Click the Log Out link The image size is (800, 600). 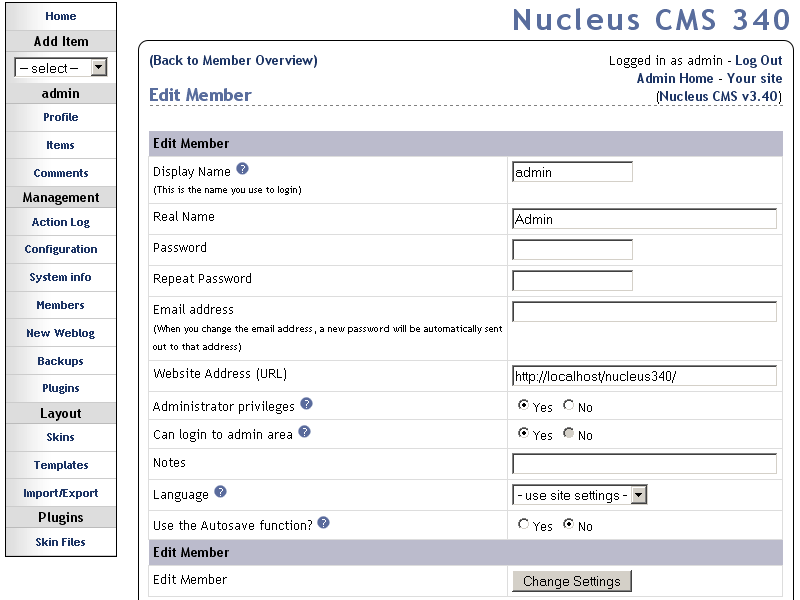coord(759,61)
